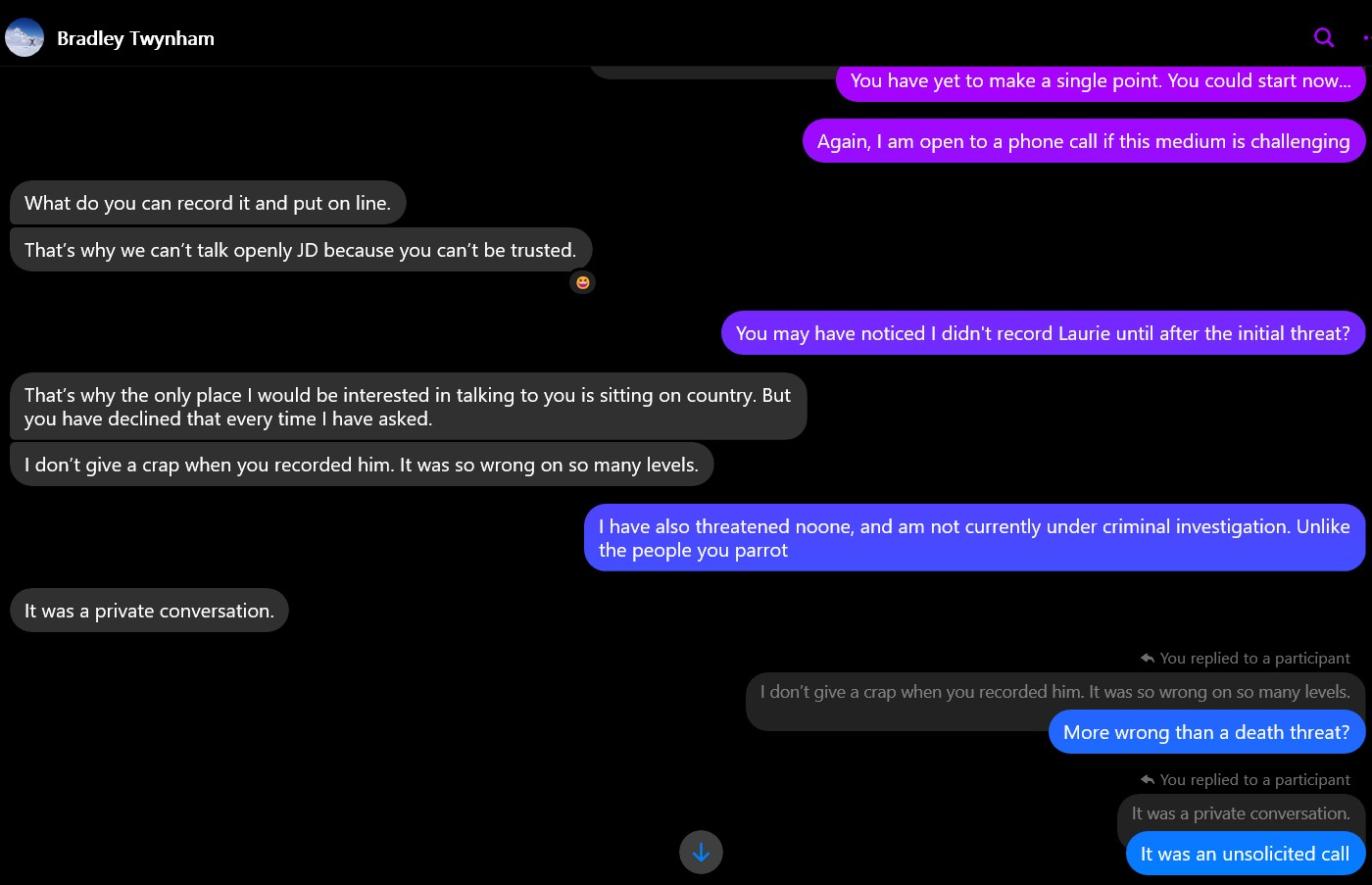Click the quoted "It was a private conversation" preview
1372x885 pixels.
tap(1240, 813)
